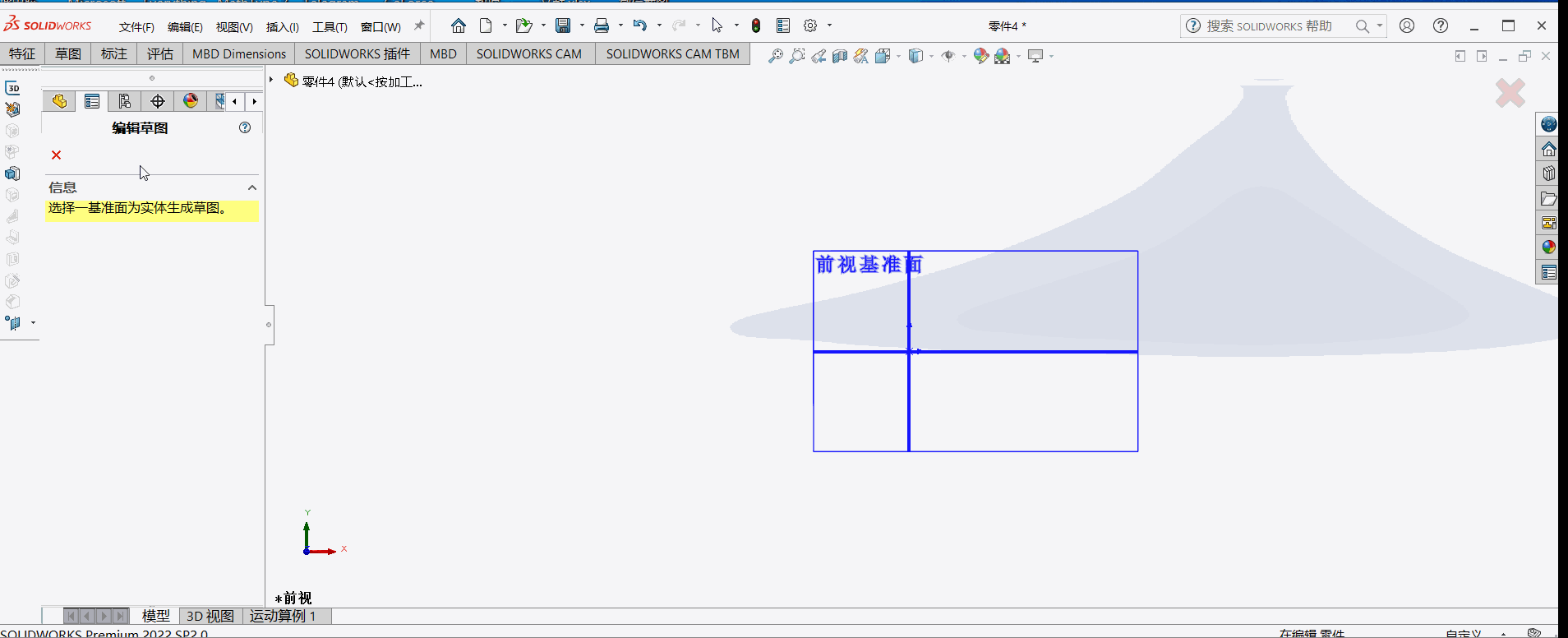Click the Hide/Show Items eye icon
The image size is (1568, 638).
pyautogui.click(x=948, y=56)
